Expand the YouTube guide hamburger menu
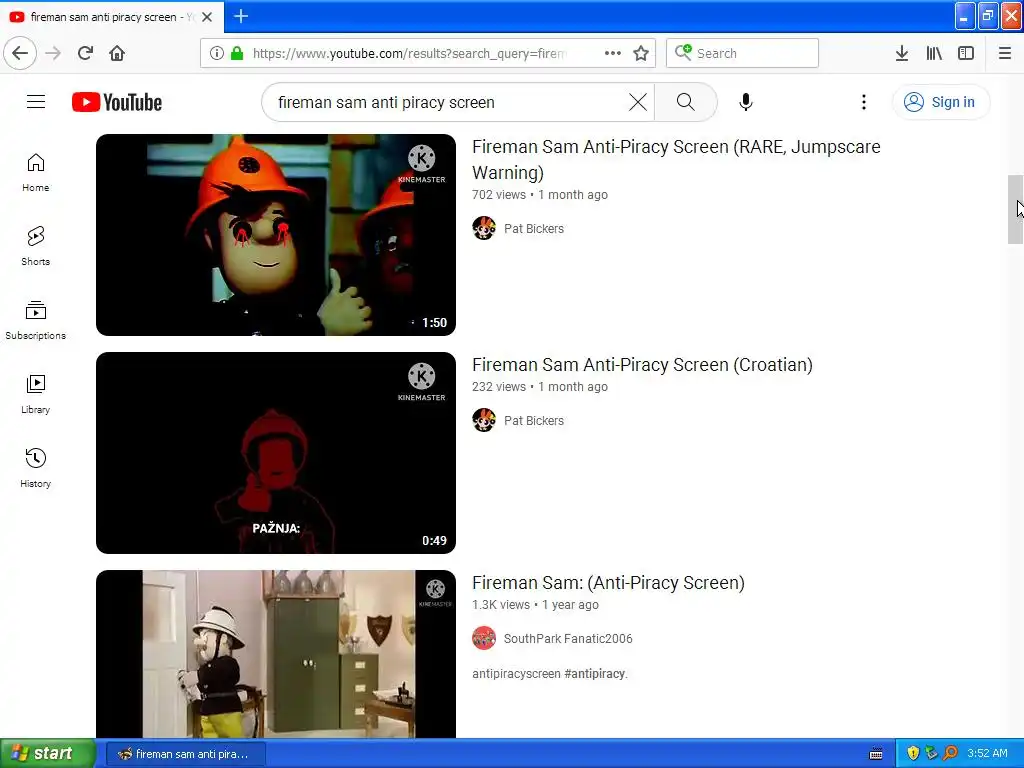Screen dimensions: 1024x768 click(x=36, y=102)
